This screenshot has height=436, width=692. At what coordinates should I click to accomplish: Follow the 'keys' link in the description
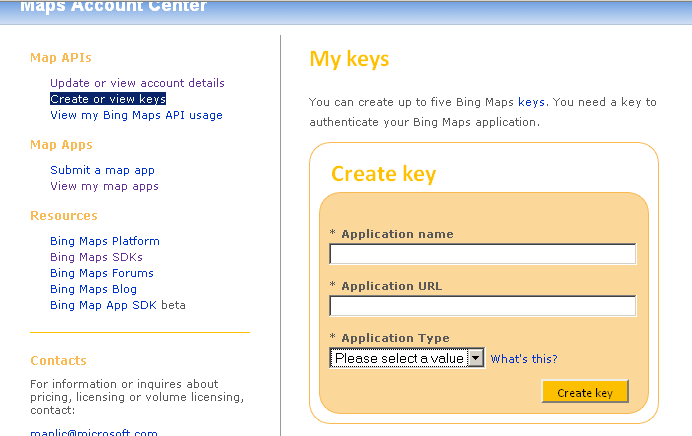pos(531,102)
